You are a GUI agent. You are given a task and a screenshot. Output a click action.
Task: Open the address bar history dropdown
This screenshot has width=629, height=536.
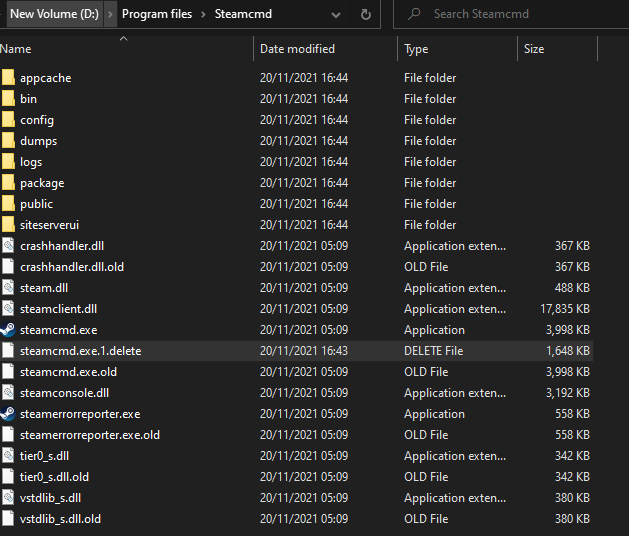coord(335,14)
